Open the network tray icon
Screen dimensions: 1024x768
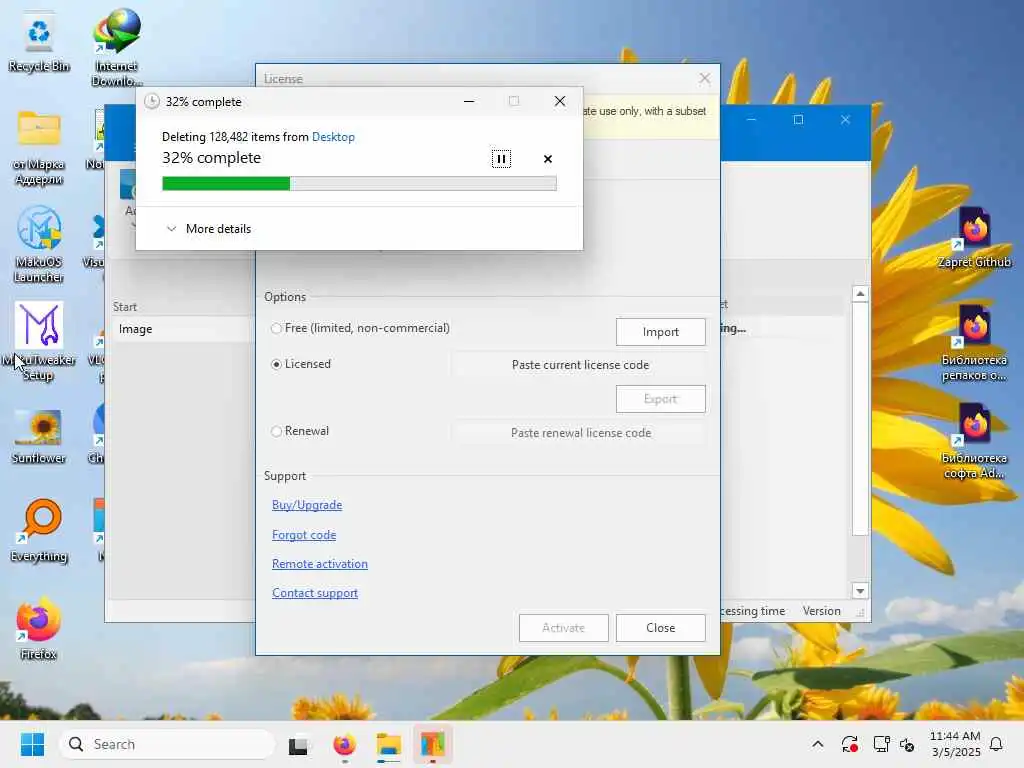coord(882,744)
